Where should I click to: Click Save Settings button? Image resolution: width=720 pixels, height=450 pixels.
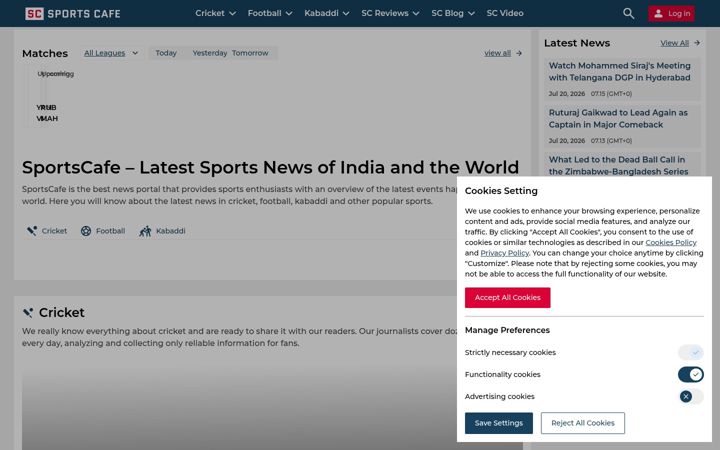(499, 423)
